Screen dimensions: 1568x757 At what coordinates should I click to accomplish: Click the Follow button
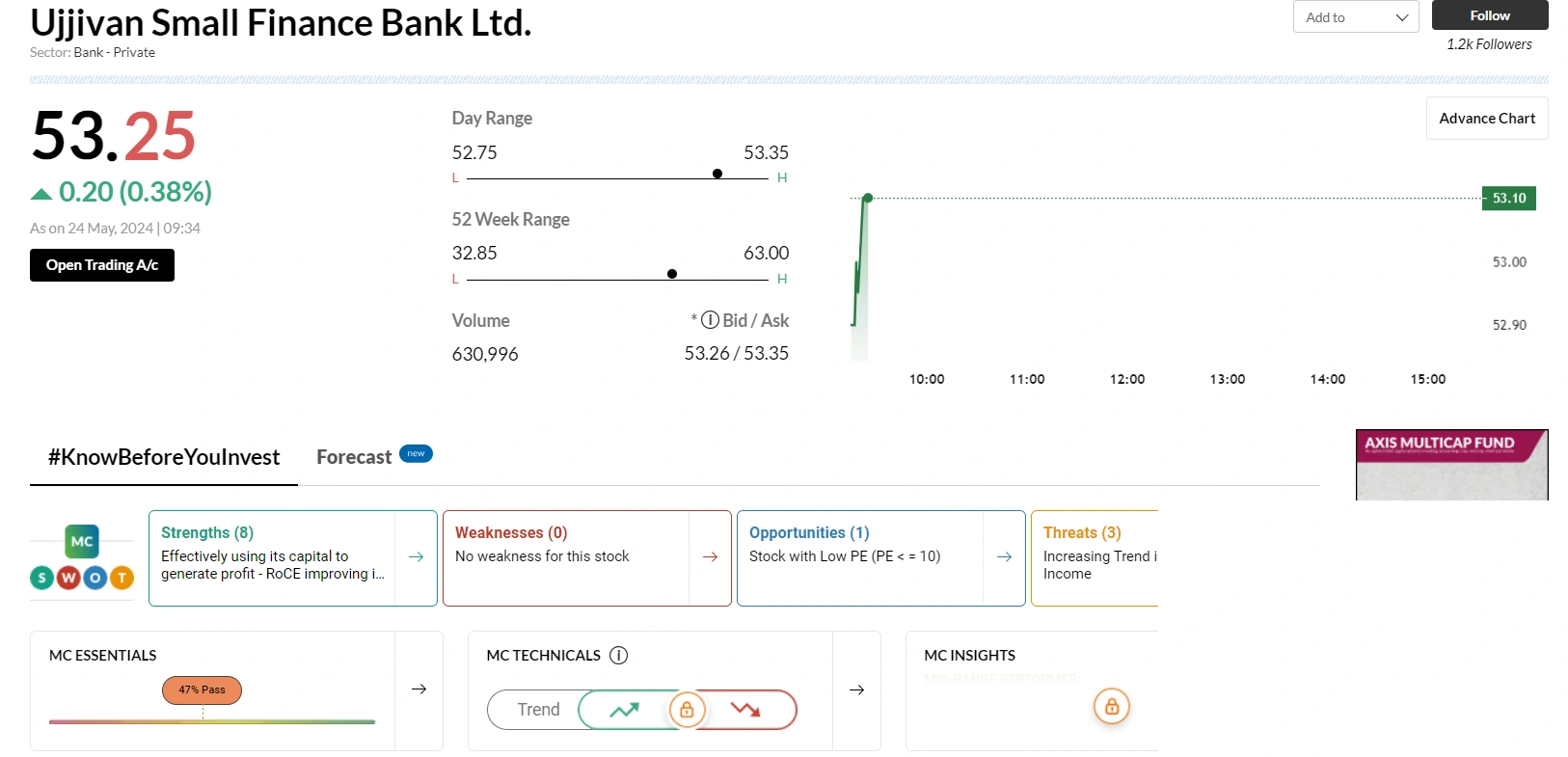click(1489, 15)
